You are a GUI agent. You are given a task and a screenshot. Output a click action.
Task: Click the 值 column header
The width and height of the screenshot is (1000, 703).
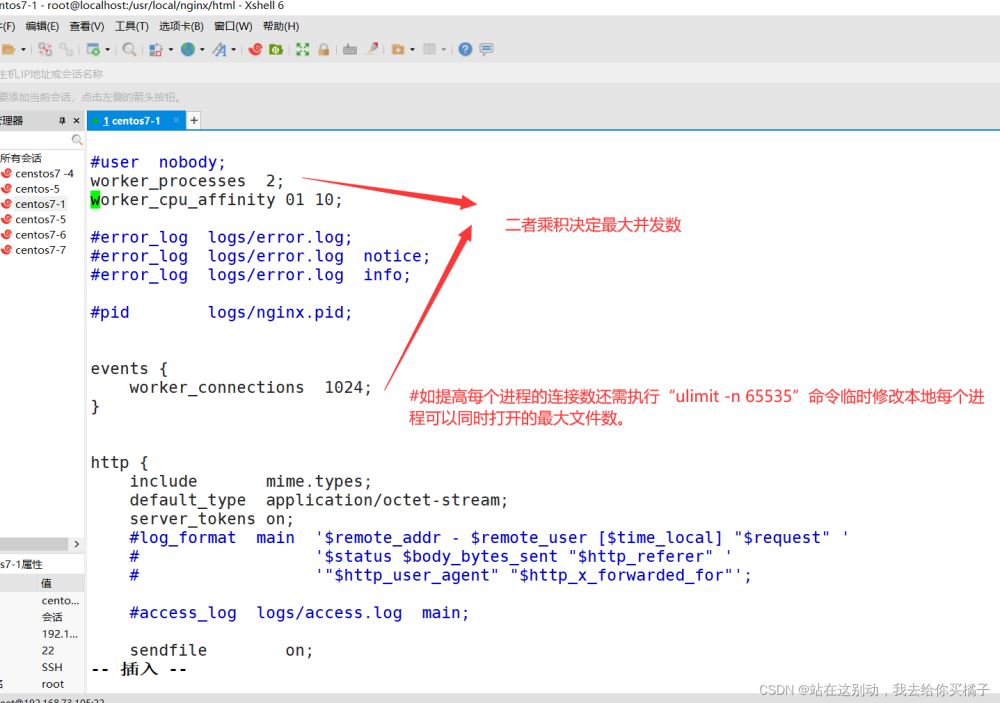tap(47, 583)
